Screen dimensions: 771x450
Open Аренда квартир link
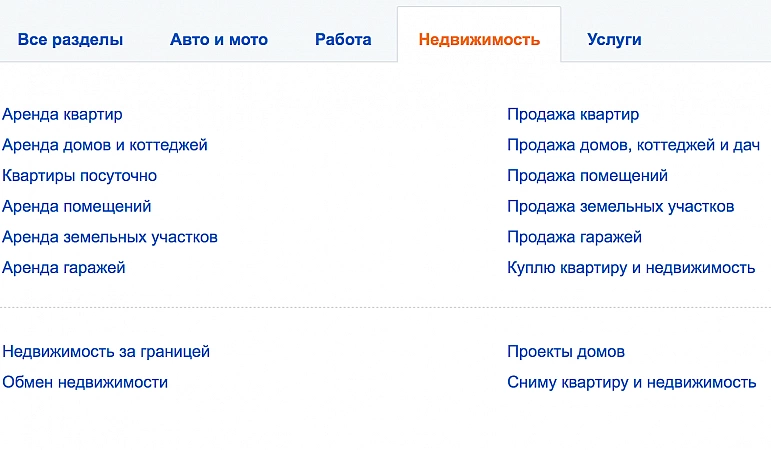63,115
